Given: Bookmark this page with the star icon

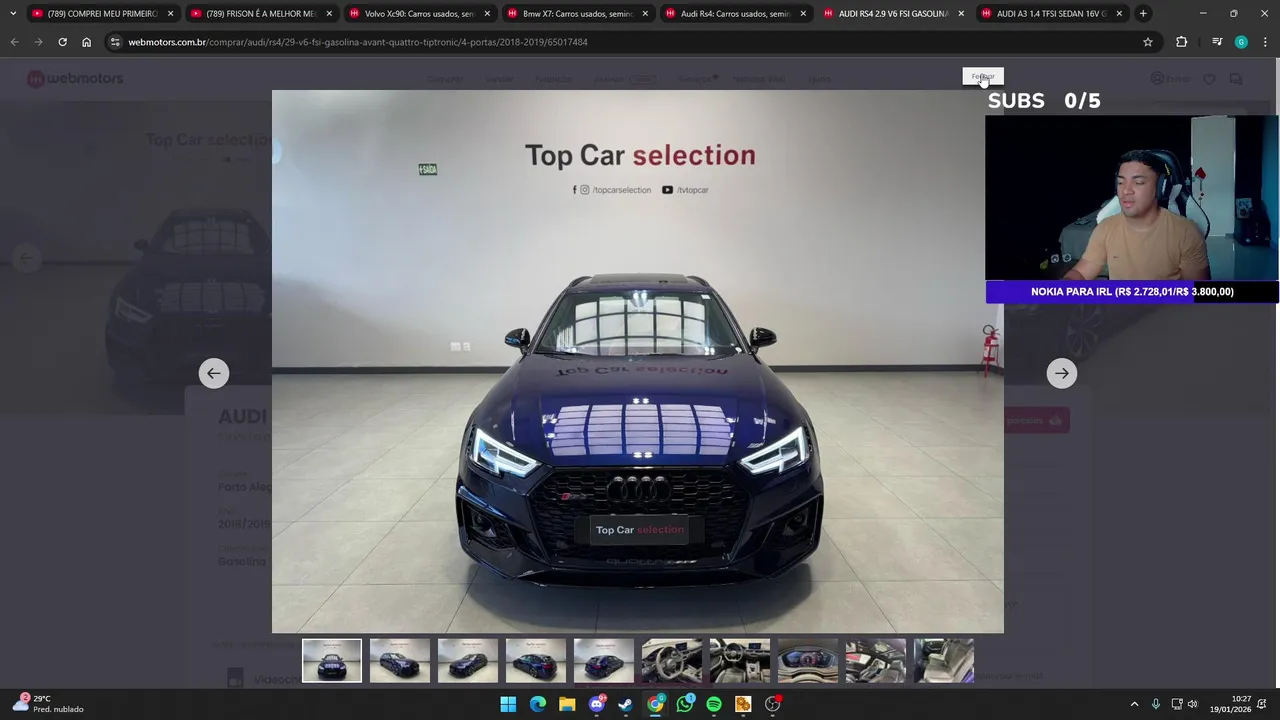Looking at the screenshot, I should coord(1148,42).
